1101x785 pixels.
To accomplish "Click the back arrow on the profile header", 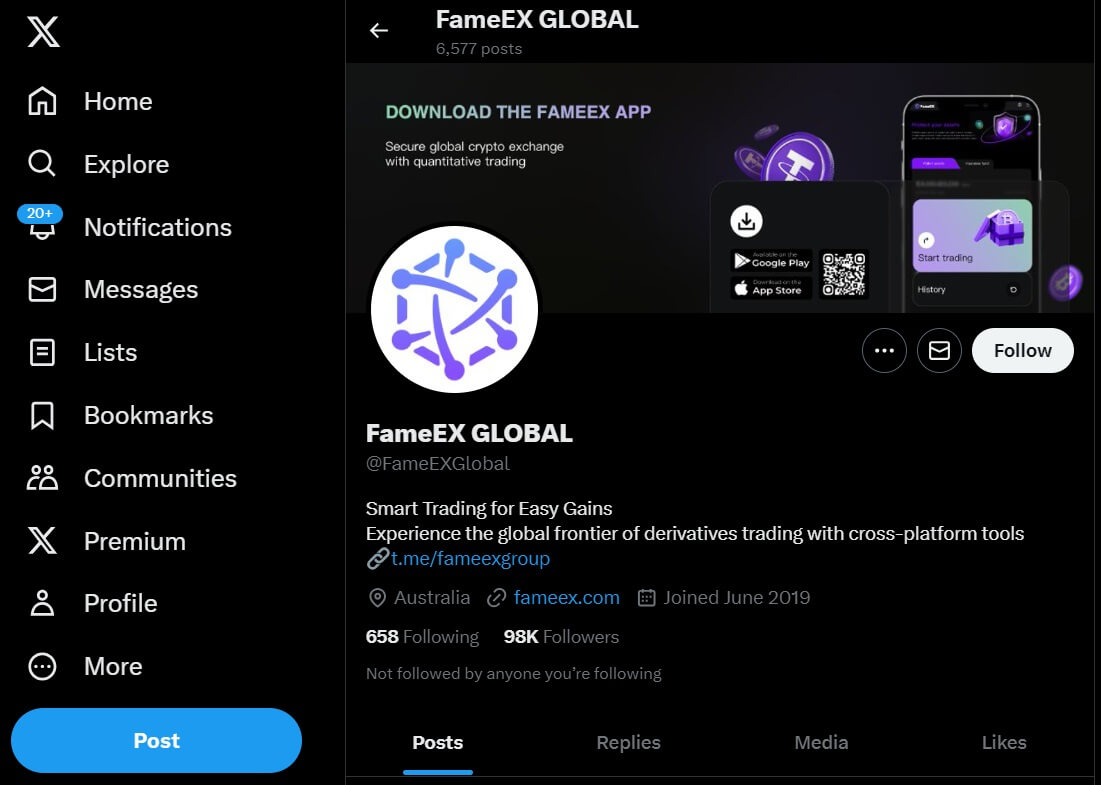I will coord(379,30).
